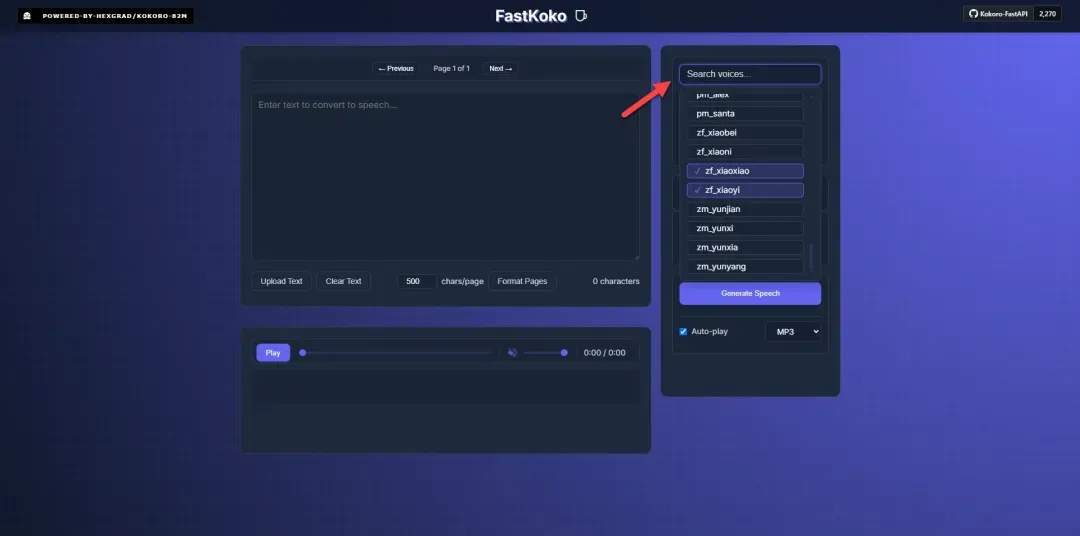Deselect the checked zf_xiaoxiao voice
The width and height of the screenshot is (1080, 536).
coord(745,171)
